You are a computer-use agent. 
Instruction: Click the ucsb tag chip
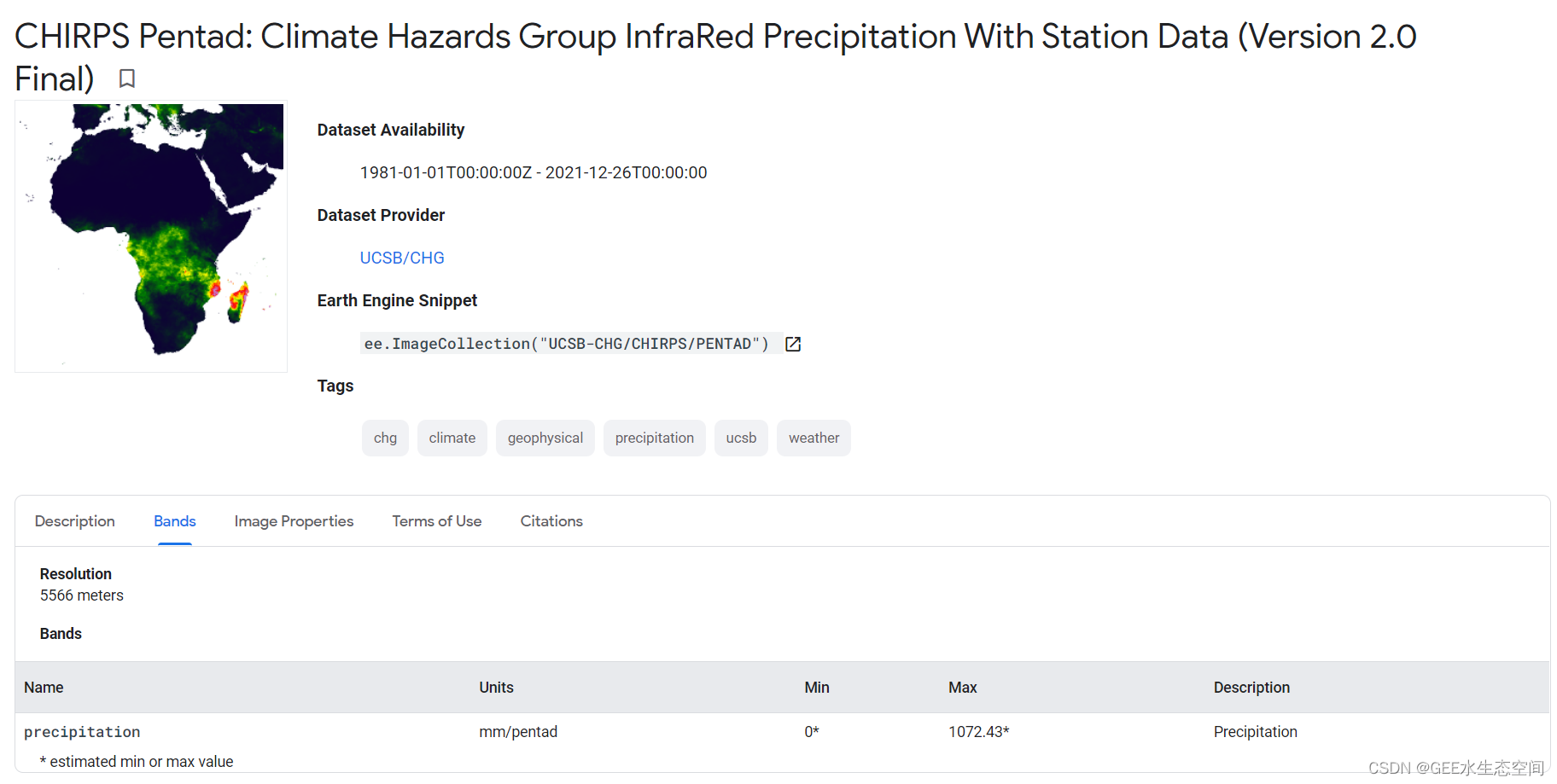point(741,438)
